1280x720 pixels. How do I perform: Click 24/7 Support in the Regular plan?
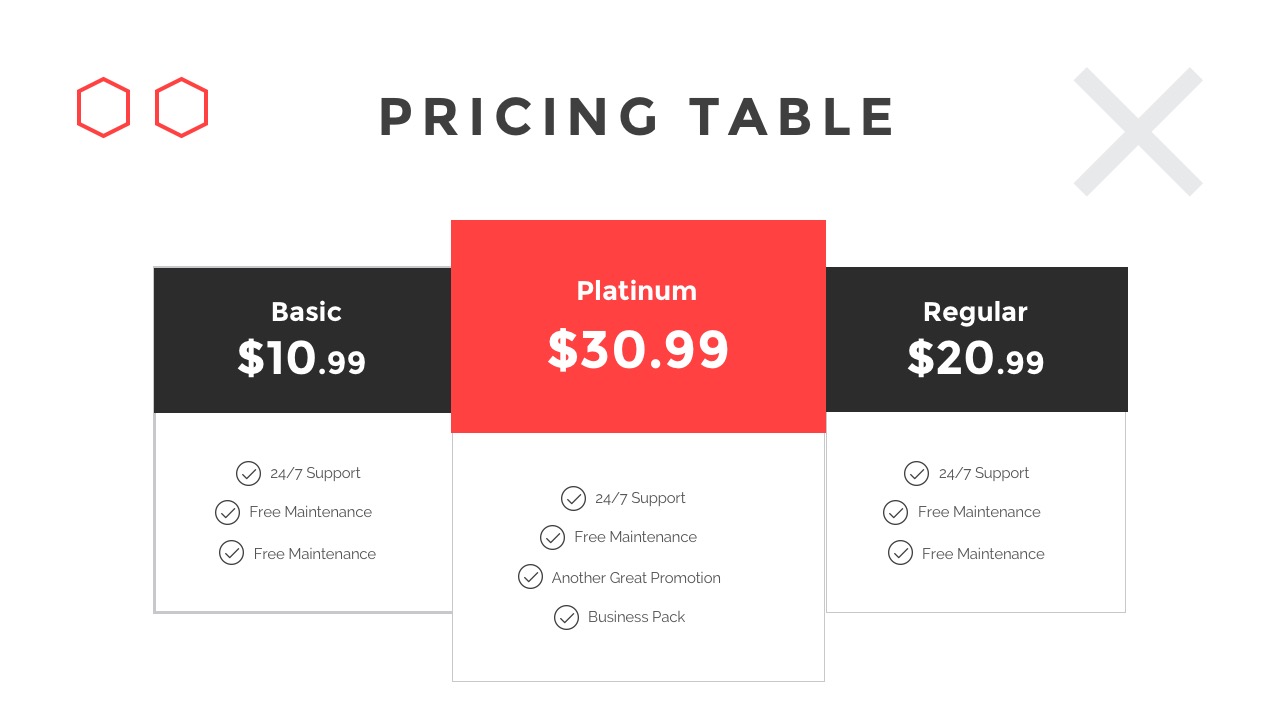tap(984, 473)
